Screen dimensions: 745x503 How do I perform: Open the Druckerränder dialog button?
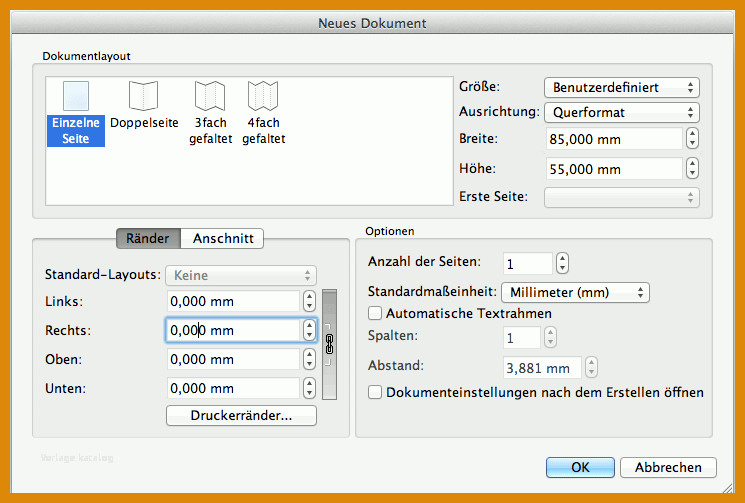(x=241, y=416)
